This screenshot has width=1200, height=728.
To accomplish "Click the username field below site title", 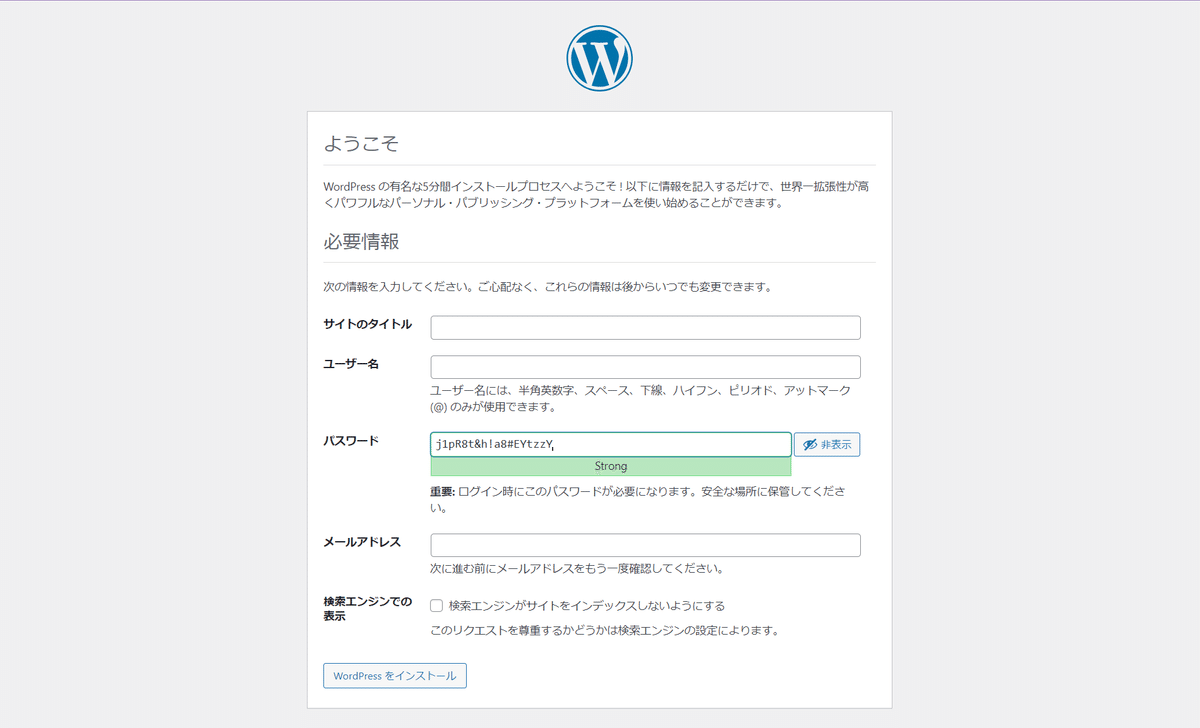I will pos(645,366).
